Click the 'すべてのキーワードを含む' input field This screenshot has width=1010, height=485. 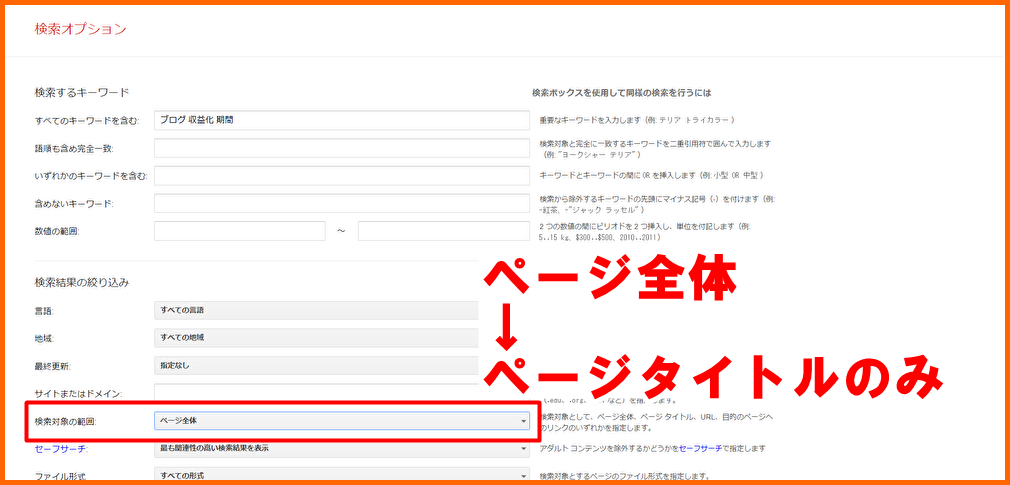tap(341, 120)
